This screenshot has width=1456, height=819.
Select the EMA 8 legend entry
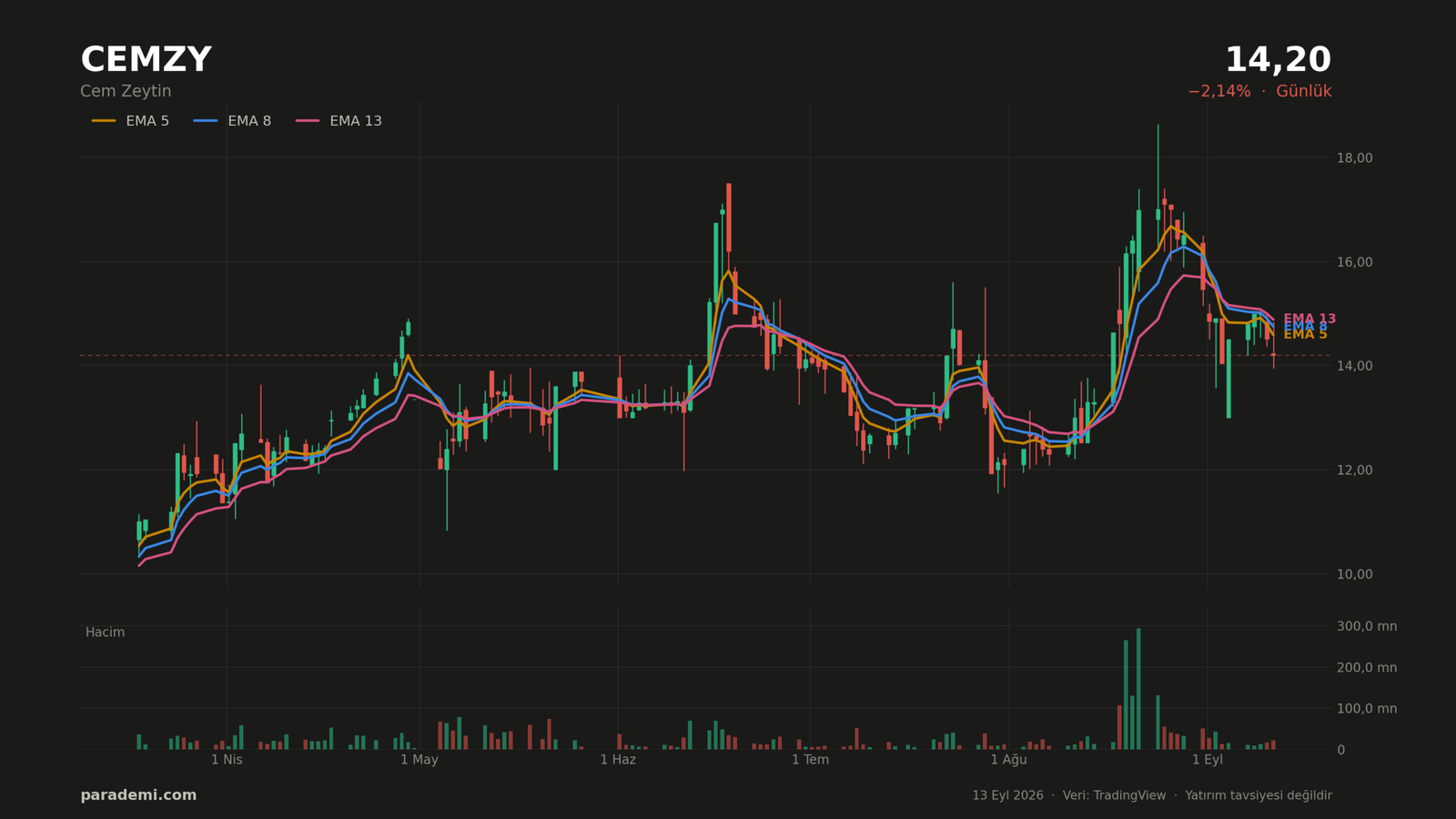232,121
